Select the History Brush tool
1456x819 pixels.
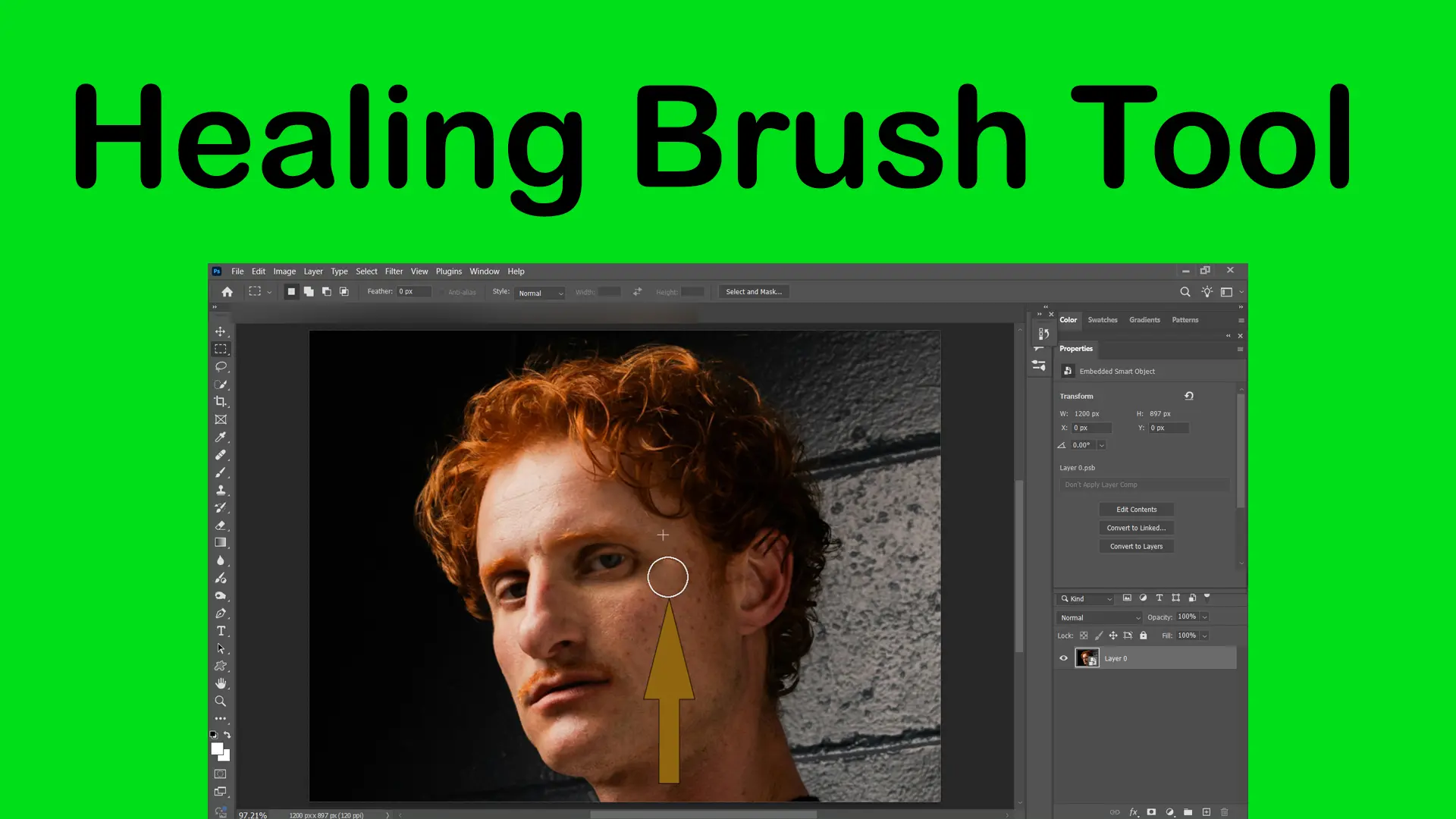[221, 508]
